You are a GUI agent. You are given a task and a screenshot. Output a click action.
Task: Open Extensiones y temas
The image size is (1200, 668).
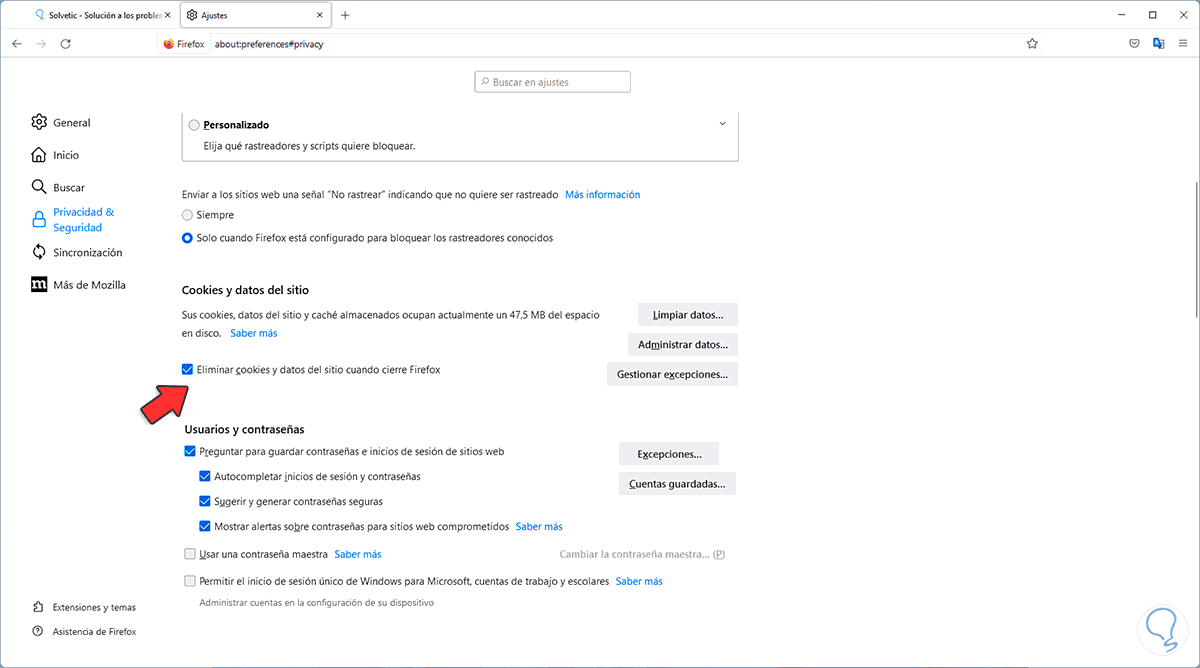click(x=39, y=607)
